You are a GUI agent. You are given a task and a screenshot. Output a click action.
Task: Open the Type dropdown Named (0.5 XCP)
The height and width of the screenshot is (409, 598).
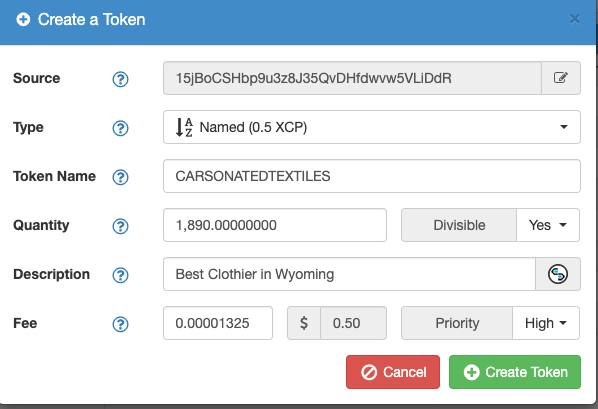click(x=372, y=127)
